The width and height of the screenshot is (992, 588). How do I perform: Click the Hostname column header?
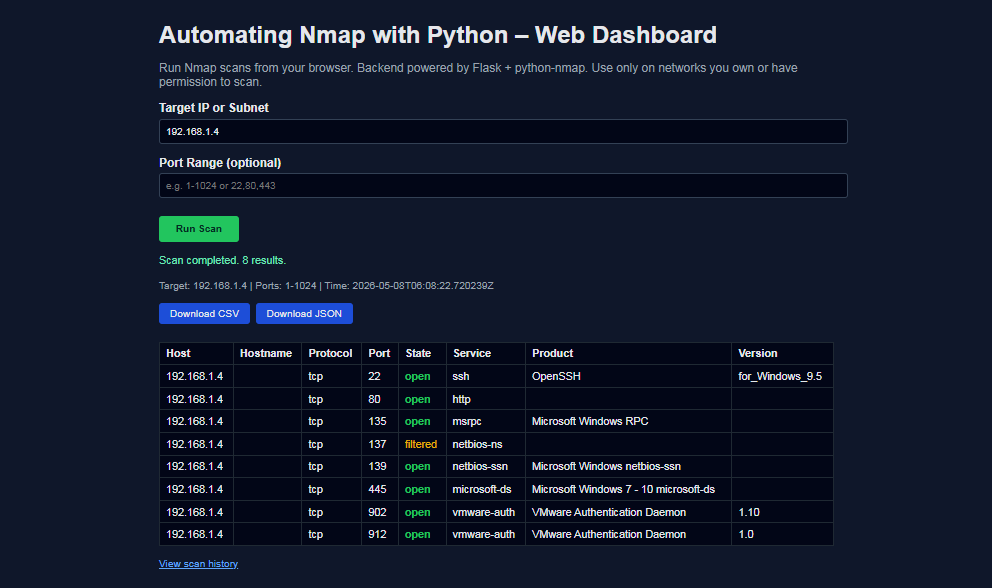(x=267, y=353)
